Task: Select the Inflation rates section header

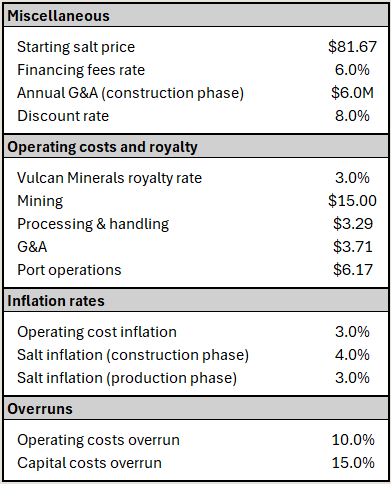Action: pos(195,301)
